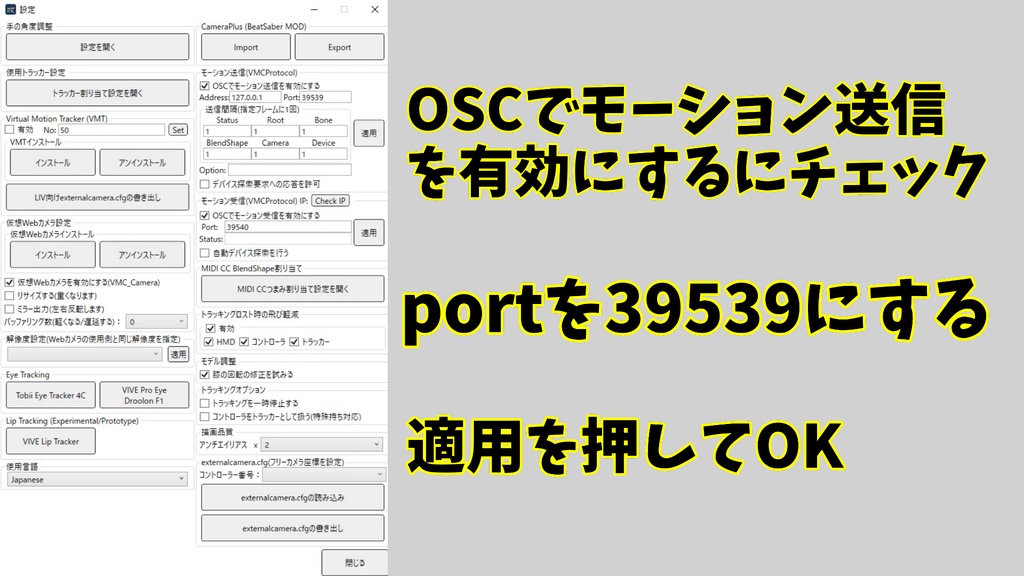Edit the Device send interval field

[323, 154]
